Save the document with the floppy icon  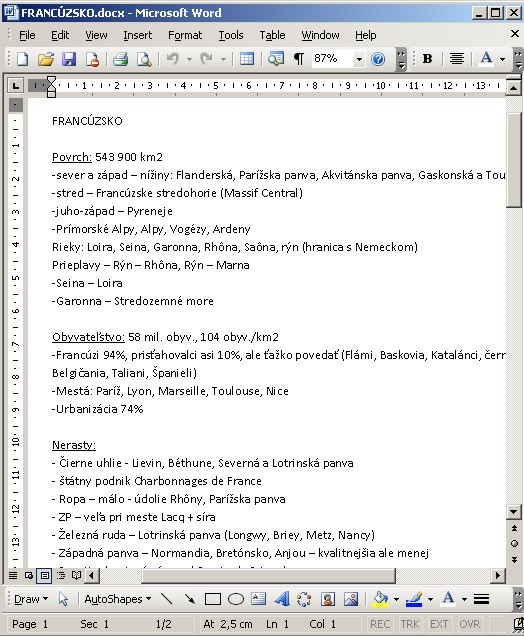point(69,59)
